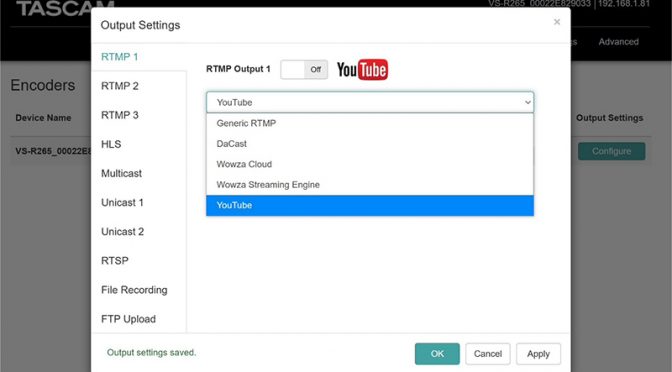Viewport: 672px width, 372px height.
Task: Choose DaCast in the dropdown list
Action: [370, 144]
